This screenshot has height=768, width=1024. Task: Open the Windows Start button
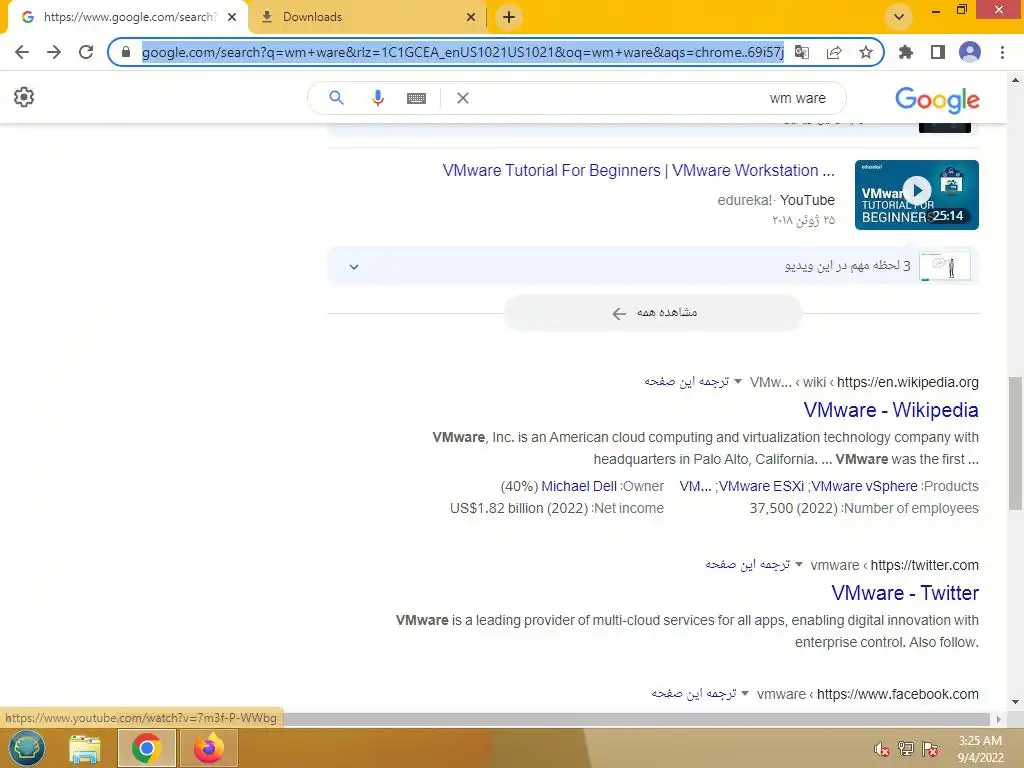[26, 748]
